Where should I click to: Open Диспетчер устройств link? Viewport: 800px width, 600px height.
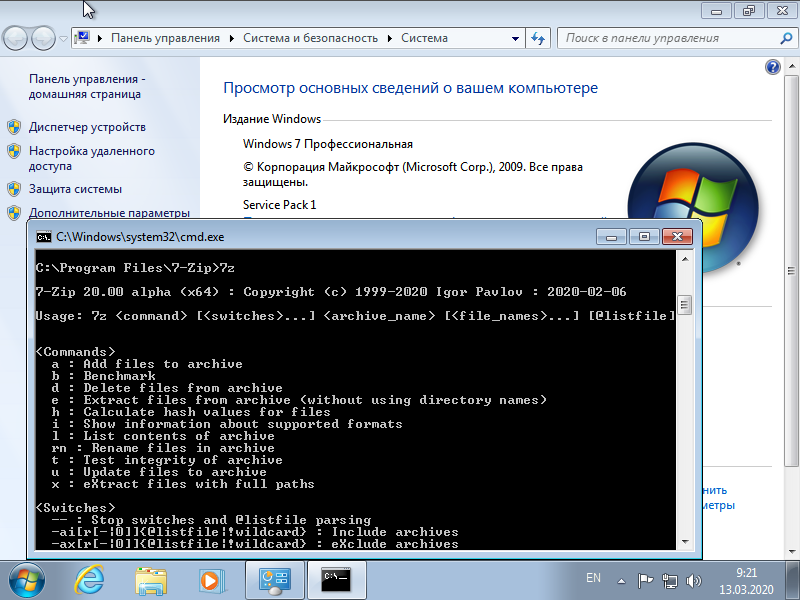point(87,127)
